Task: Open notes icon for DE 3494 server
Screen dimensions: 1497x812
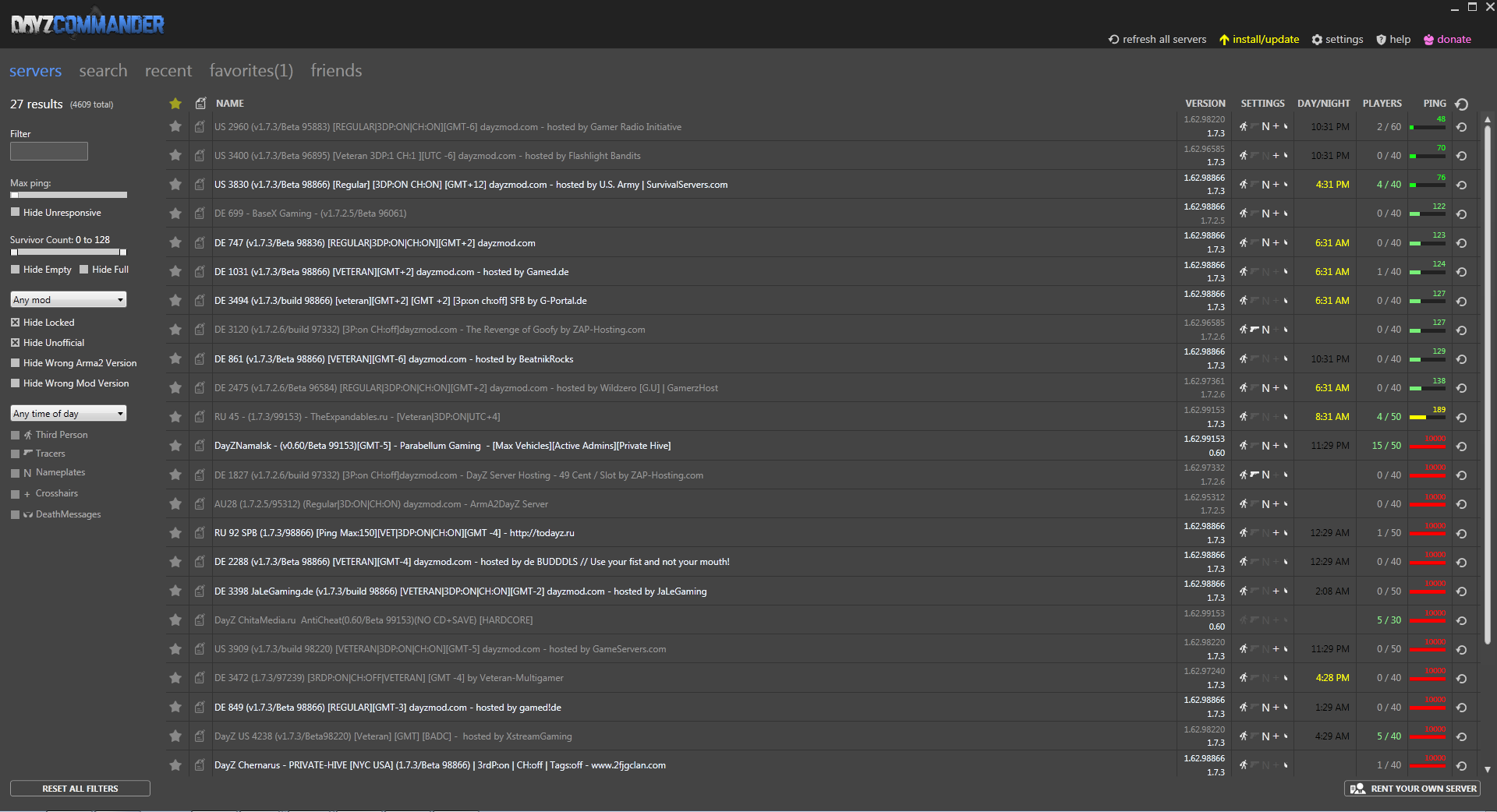Action: [200, 301]
